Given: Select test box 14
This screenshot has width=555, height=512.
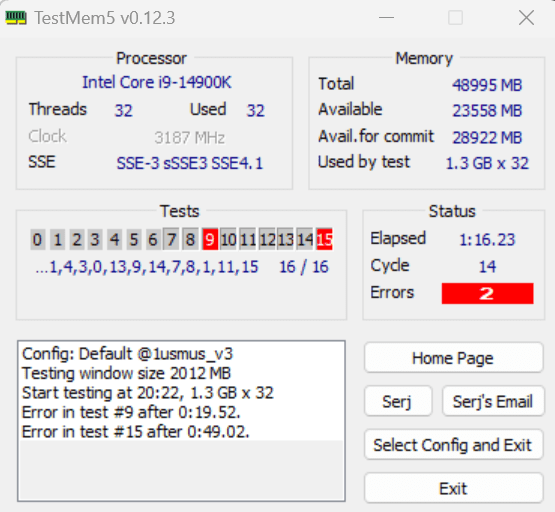Looking at the screenshot, I should [305, 240].
